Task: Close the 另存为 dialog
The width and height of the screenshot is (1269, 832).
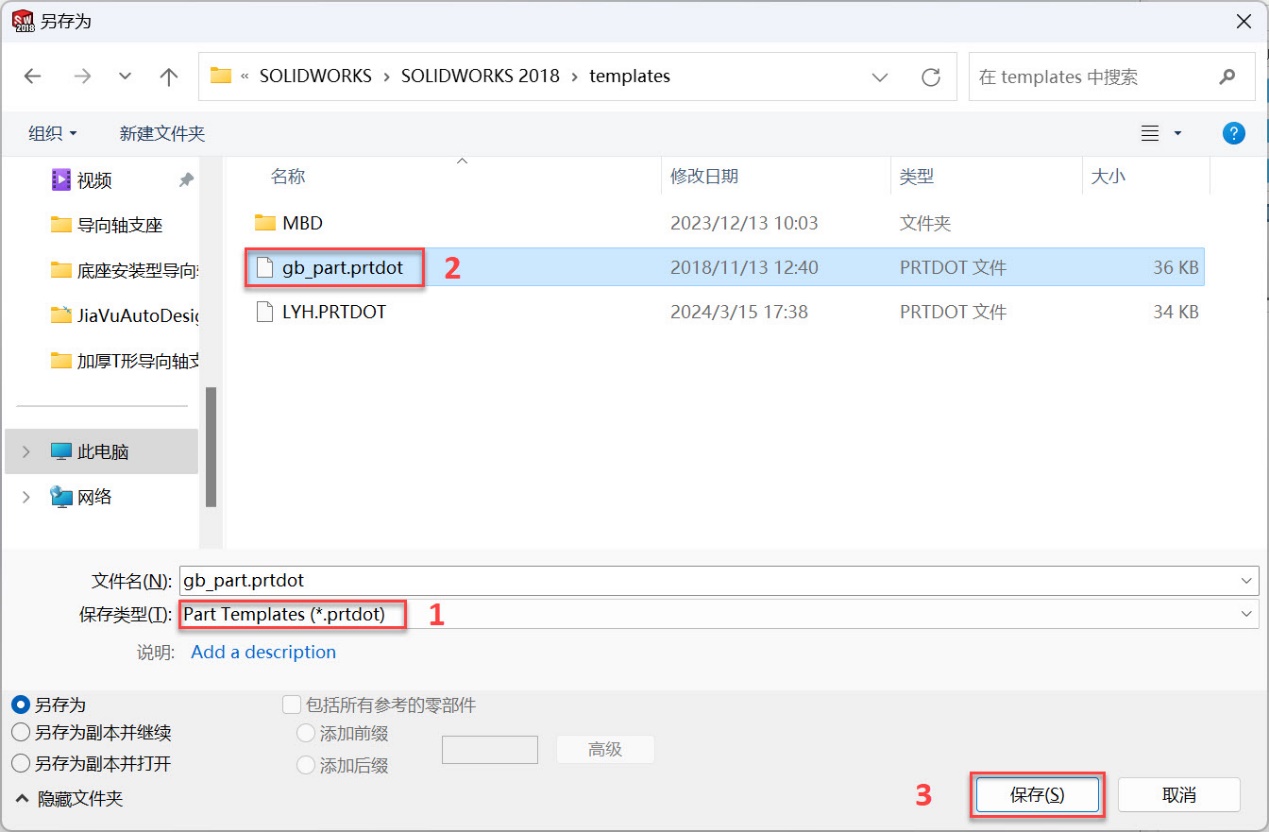Action: point(1243,21)
